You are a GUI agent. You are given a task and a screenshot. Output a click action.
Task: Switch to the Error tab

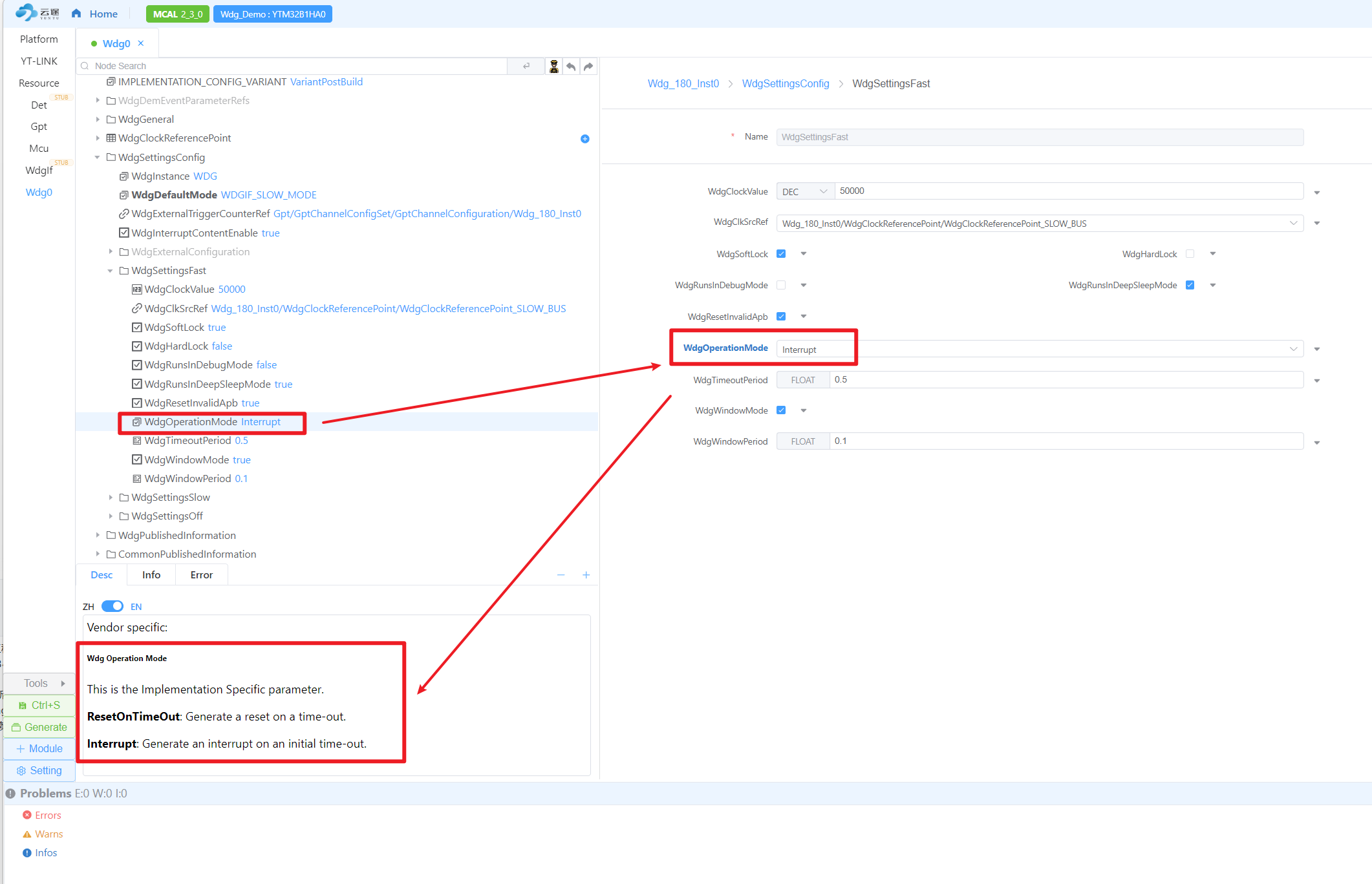[x=202, y=575]
